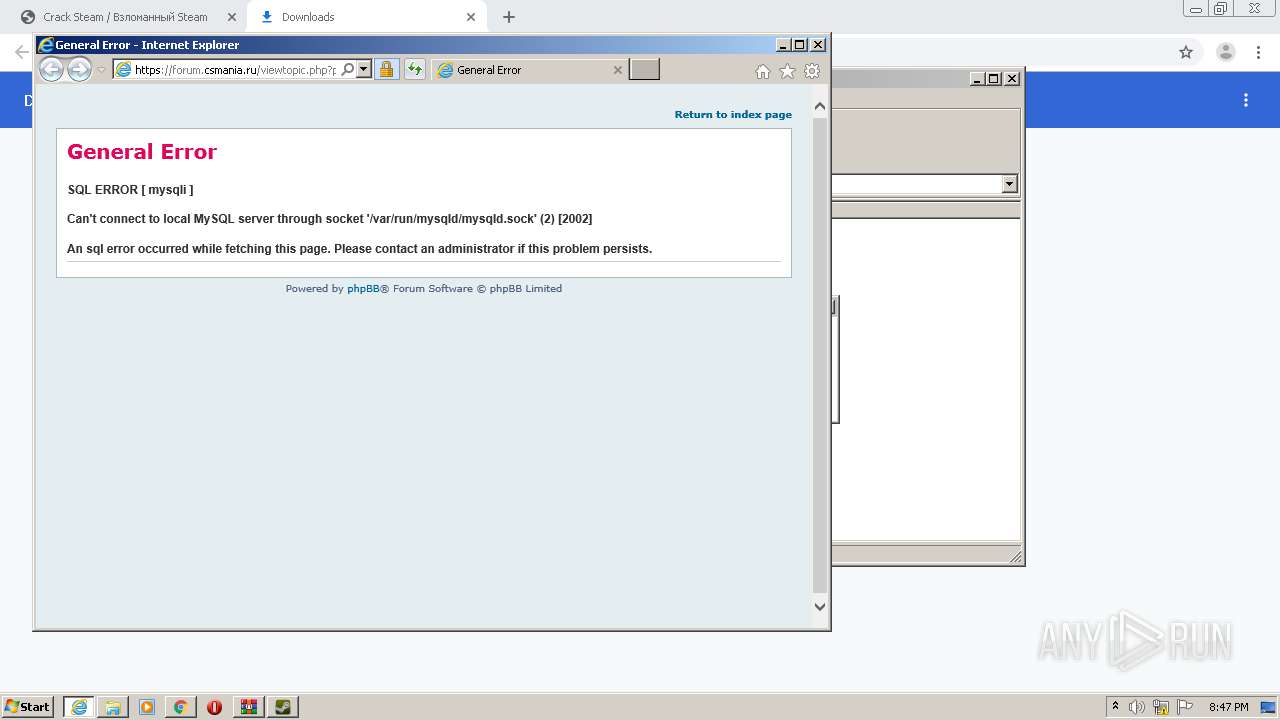The width and height of the screenshot is (1280, 720).
Task: Open Internet Explorer taskbar button
Action: click(79, 707)
